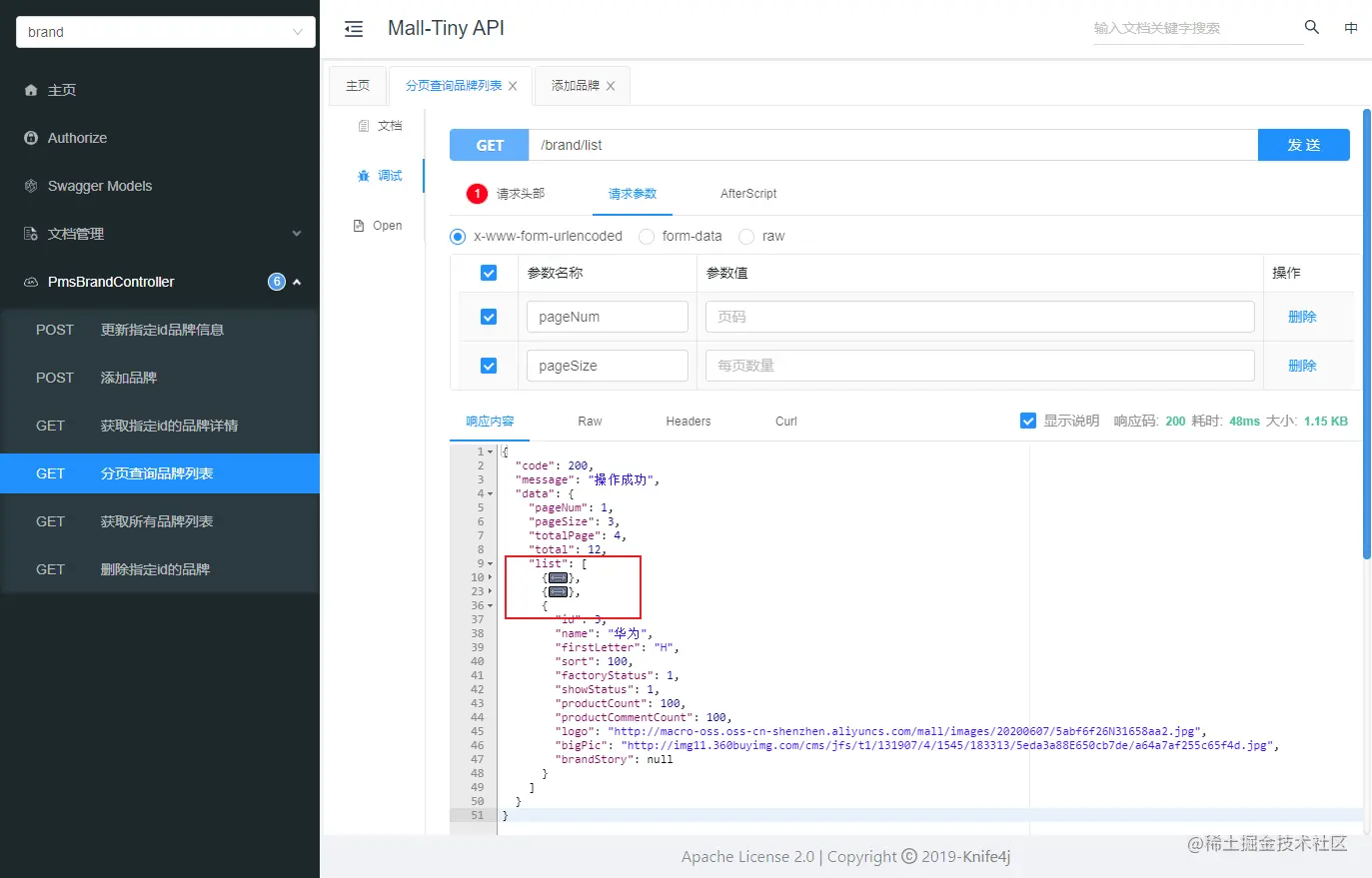Click the red badge on 请求头部
The height and width of the screenshot is (878, 1372).
477,194
